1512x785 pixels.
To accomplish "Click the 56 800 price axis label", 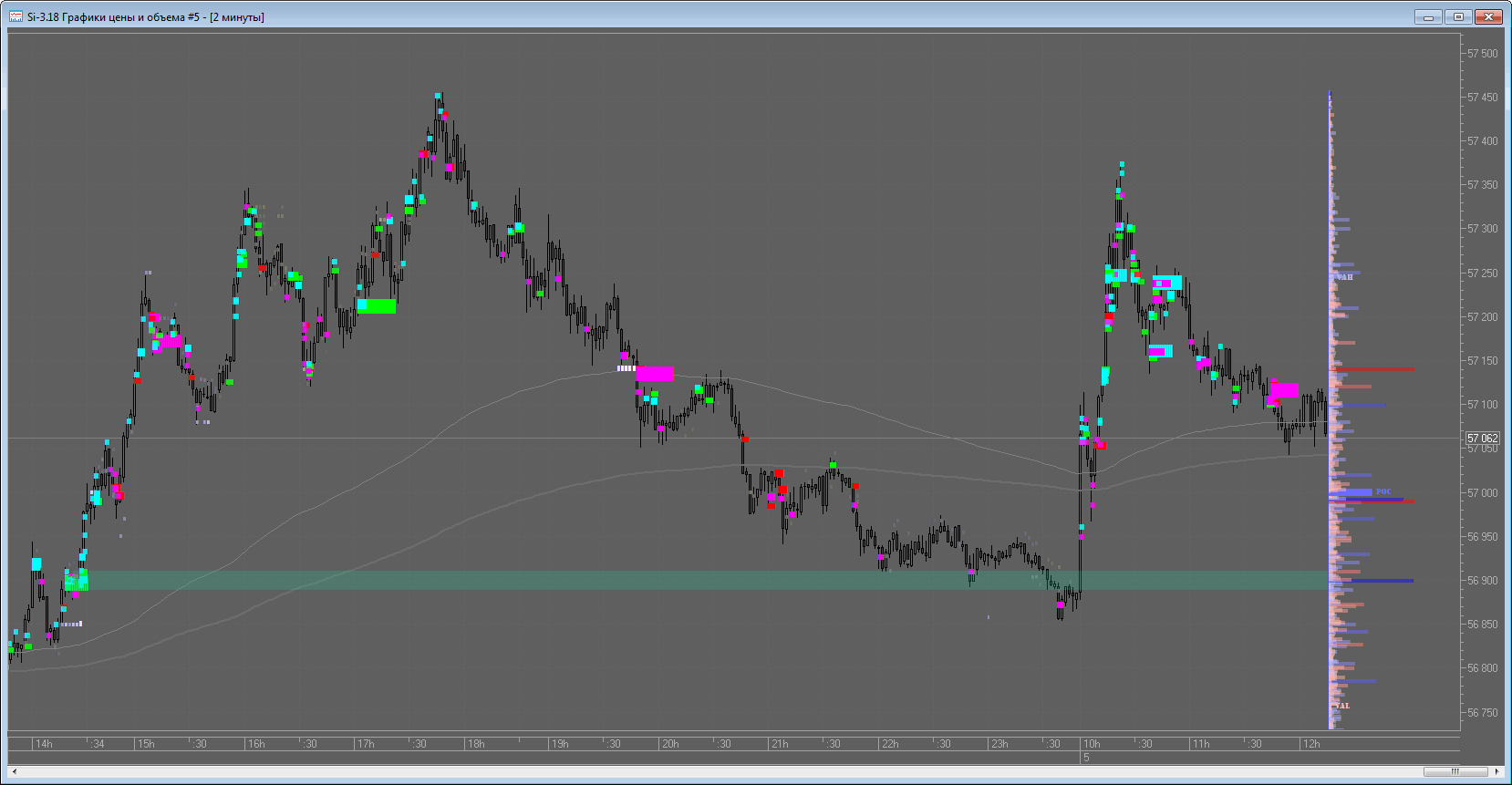I will pyautogui.click(x=1482, y=668).
